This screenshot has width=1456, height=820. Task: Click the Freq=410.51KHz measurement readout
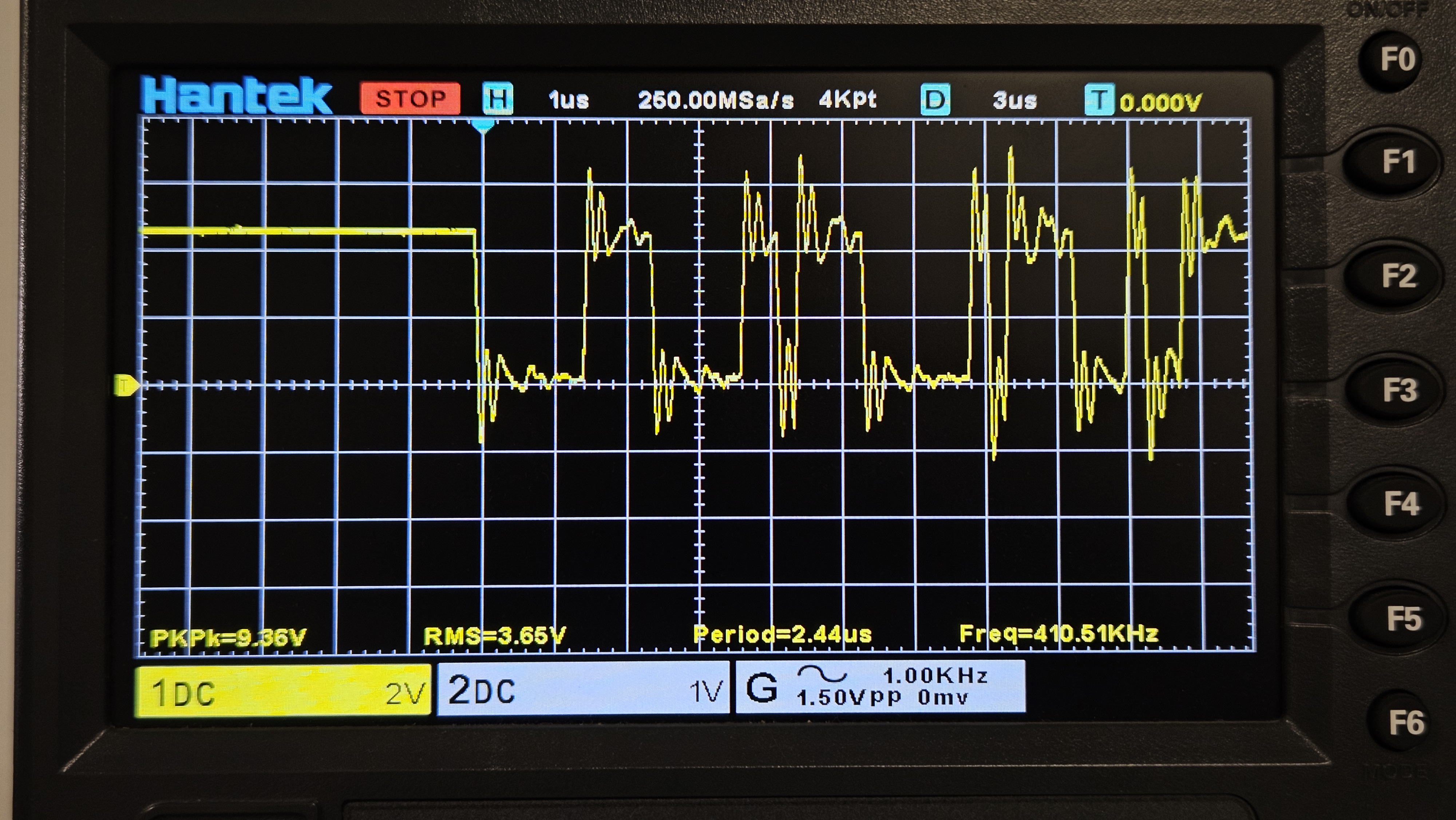(1059, 633)
